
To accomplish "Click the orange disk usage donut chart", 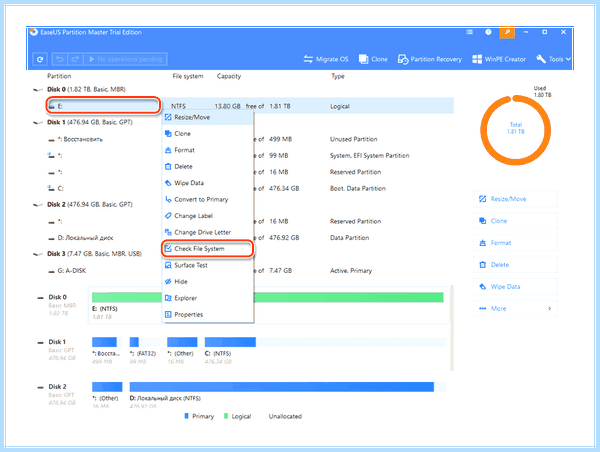I will [515, 130].
